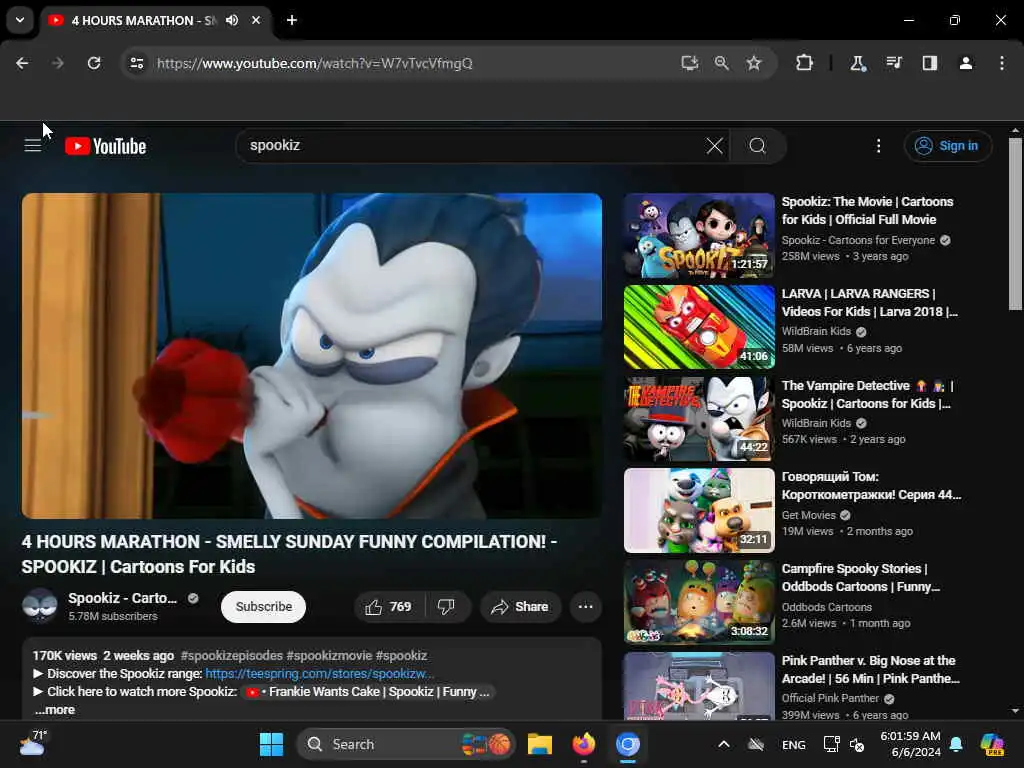Open Spookiz channel avatar
This screenshot has width=1024, height=768.
point(39,606)
